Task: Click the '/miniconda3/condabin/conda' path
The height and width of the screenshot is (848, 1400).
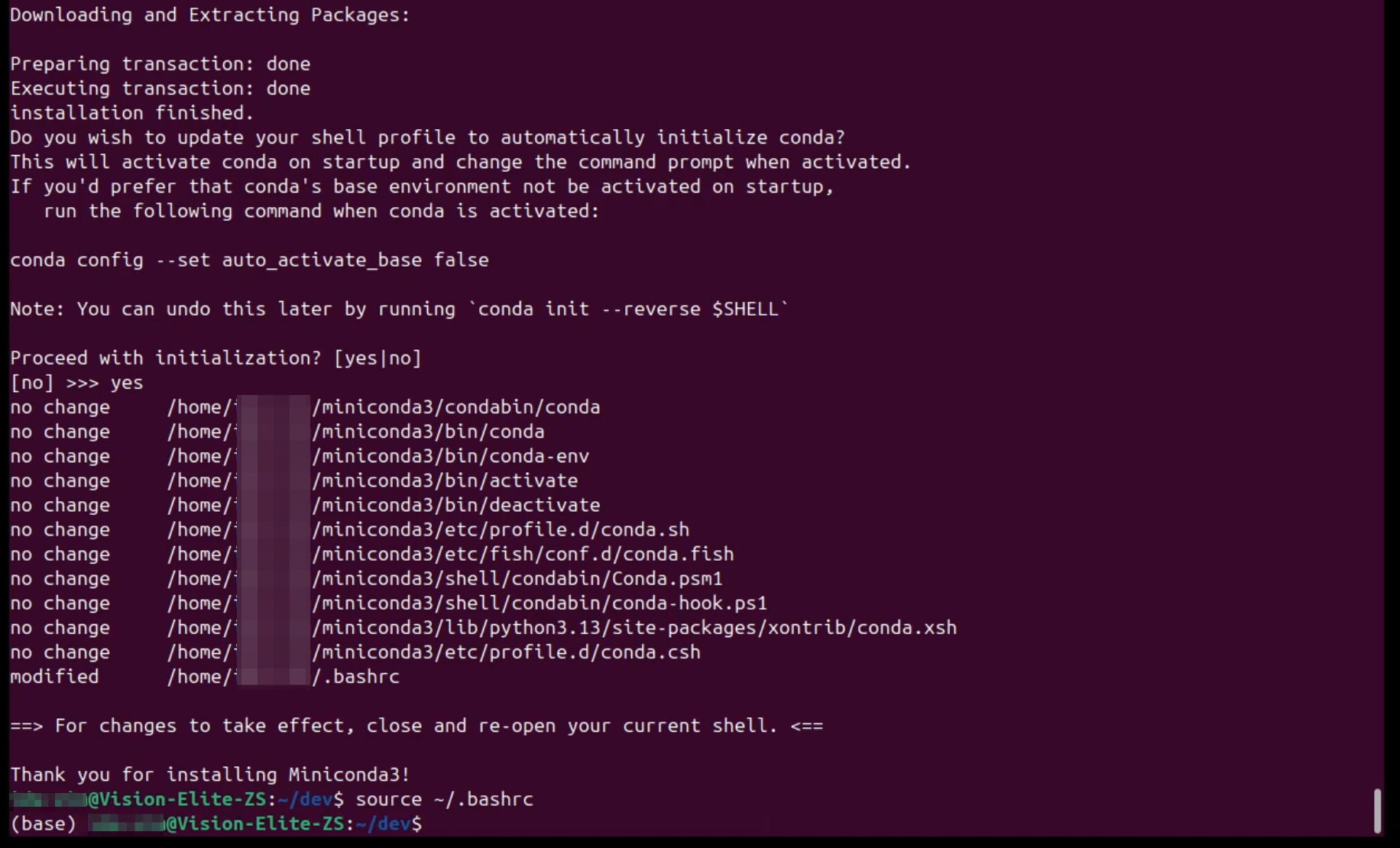Action: 455,407
